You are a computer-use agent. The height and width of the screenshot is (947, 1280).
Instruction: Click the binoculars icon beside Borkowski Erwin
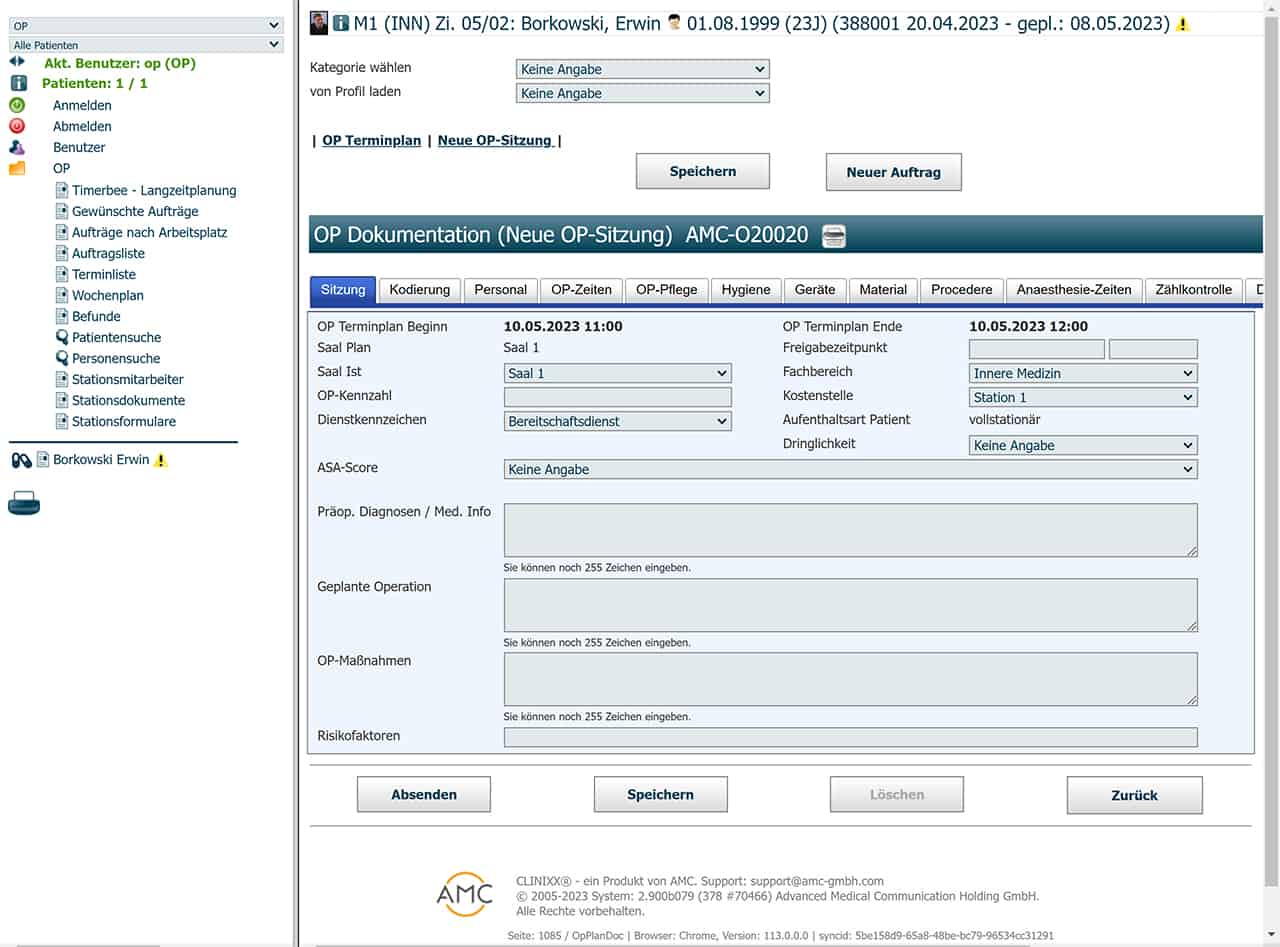point(21,460)
